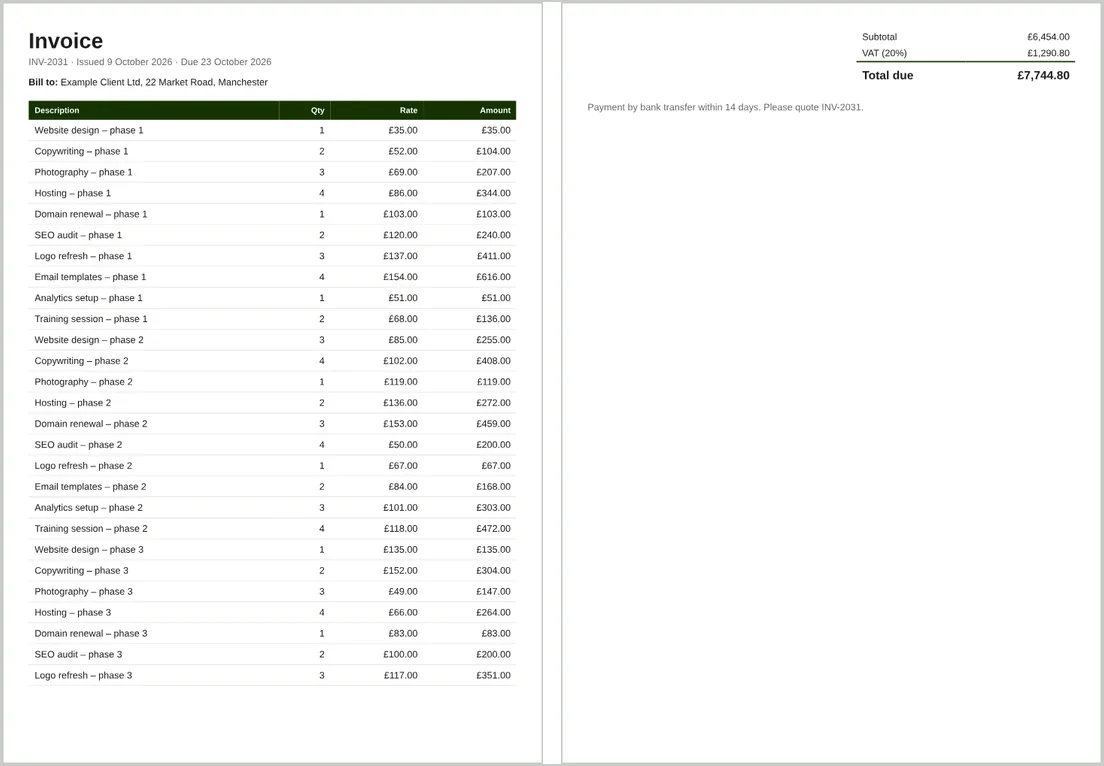Click 'SEO audit – phase 1' description

pos(78,235)
